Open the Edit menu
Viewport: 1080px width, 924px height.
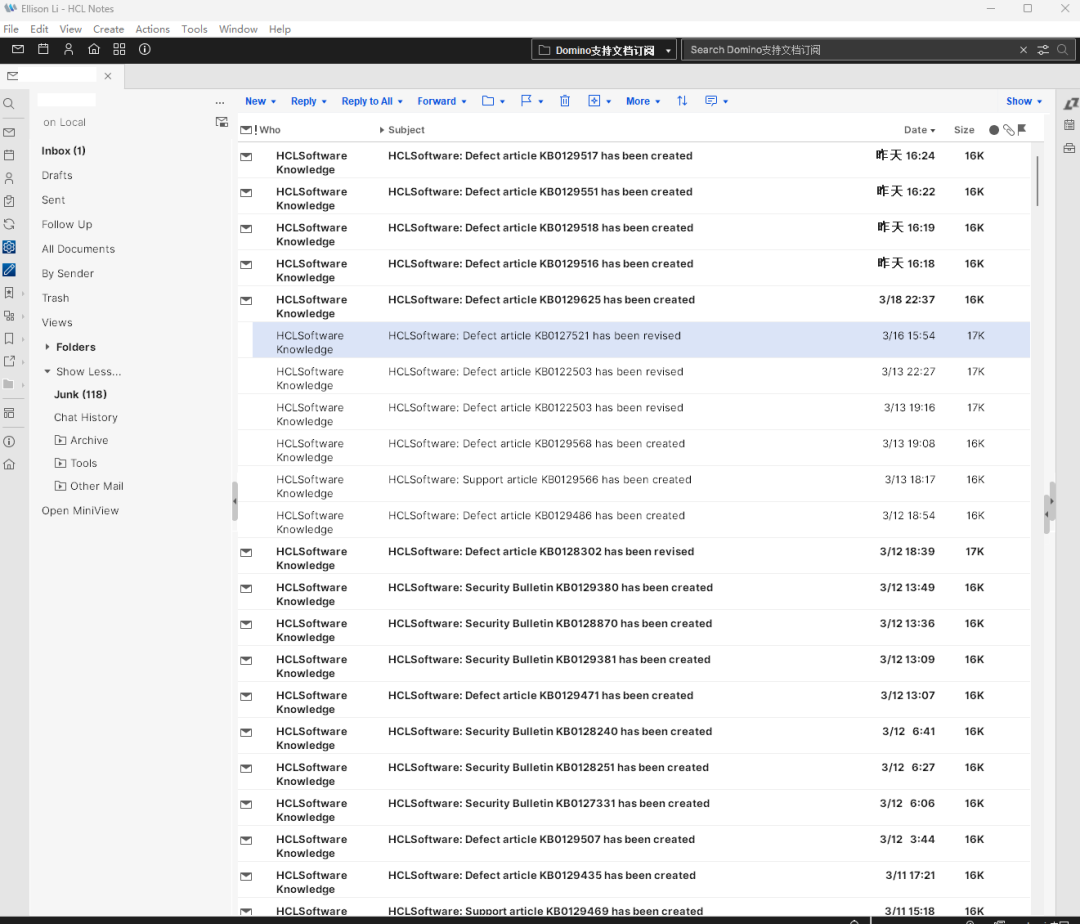(x=39, y=29)
